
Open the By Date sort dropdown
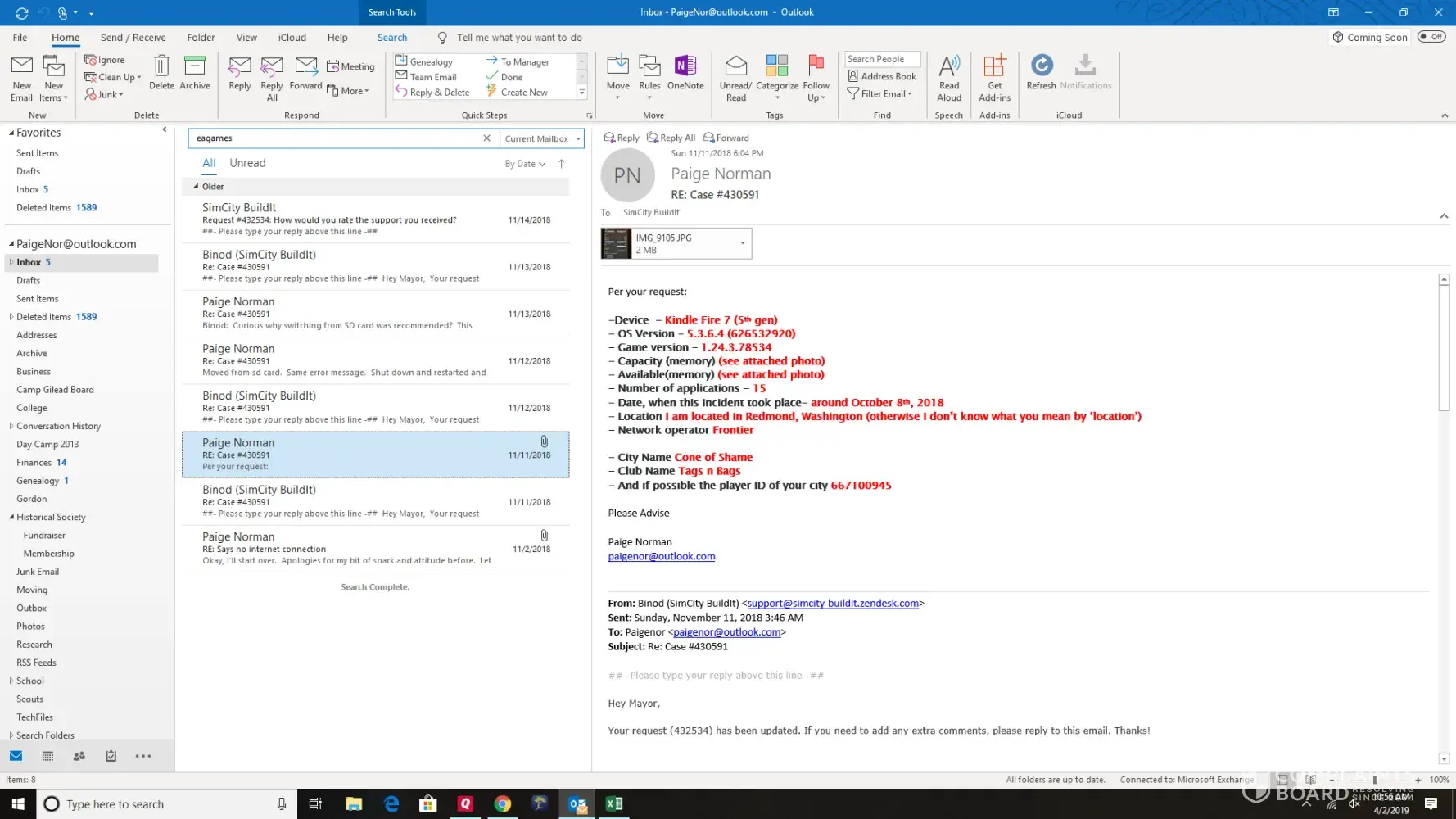525,164
